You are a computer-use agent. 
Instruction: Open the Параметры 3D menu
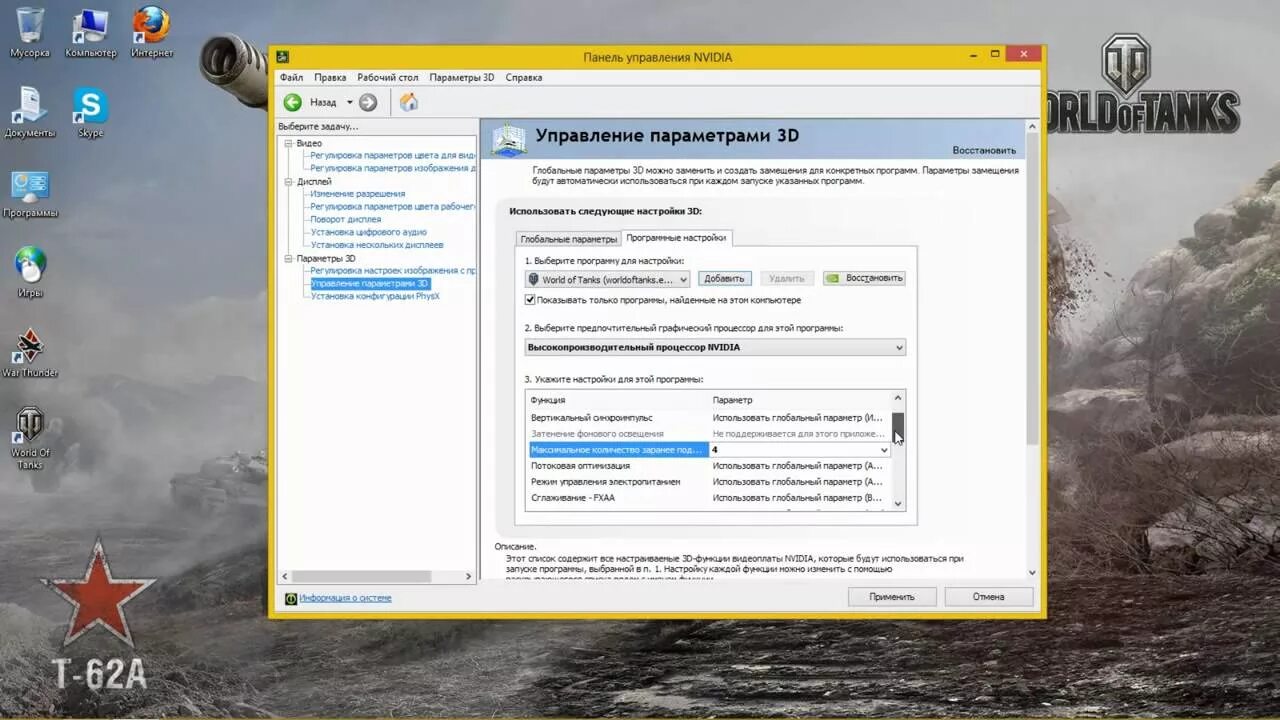point(462,77)
